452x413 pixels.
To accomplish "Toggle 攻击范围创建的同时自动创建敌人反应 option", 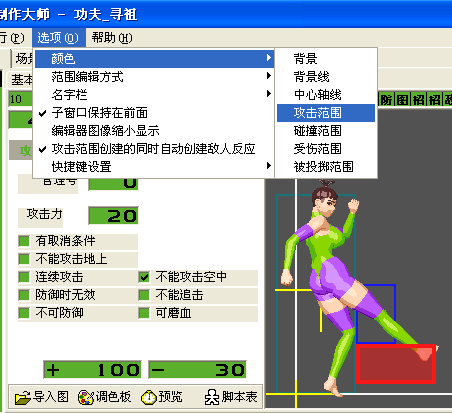I will [x=154, y=149].
